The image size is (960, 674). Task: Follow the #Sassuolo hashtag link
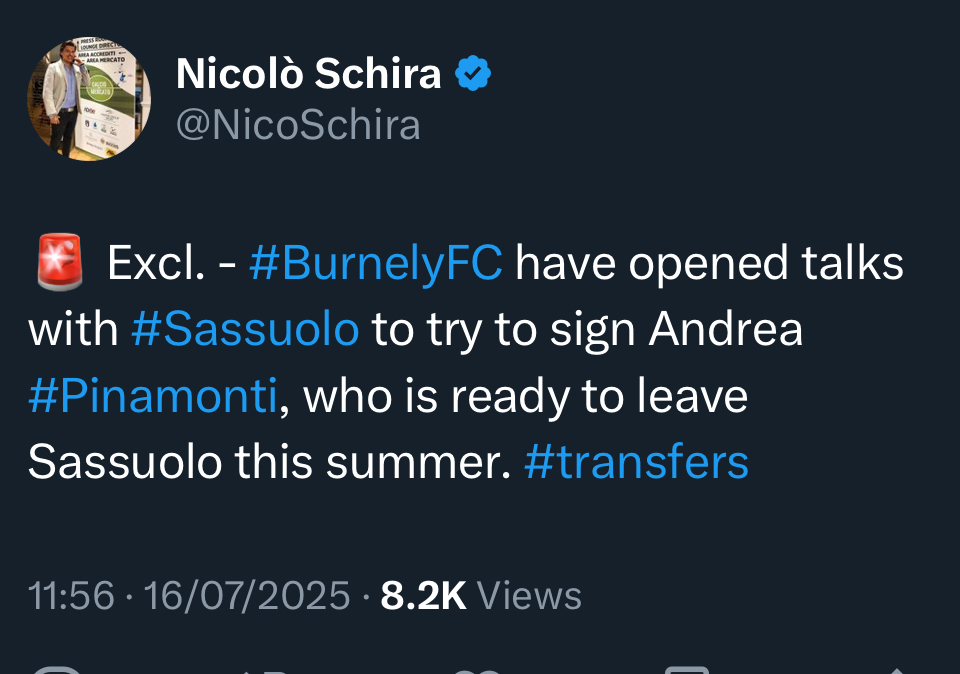(x=245, y=330)
